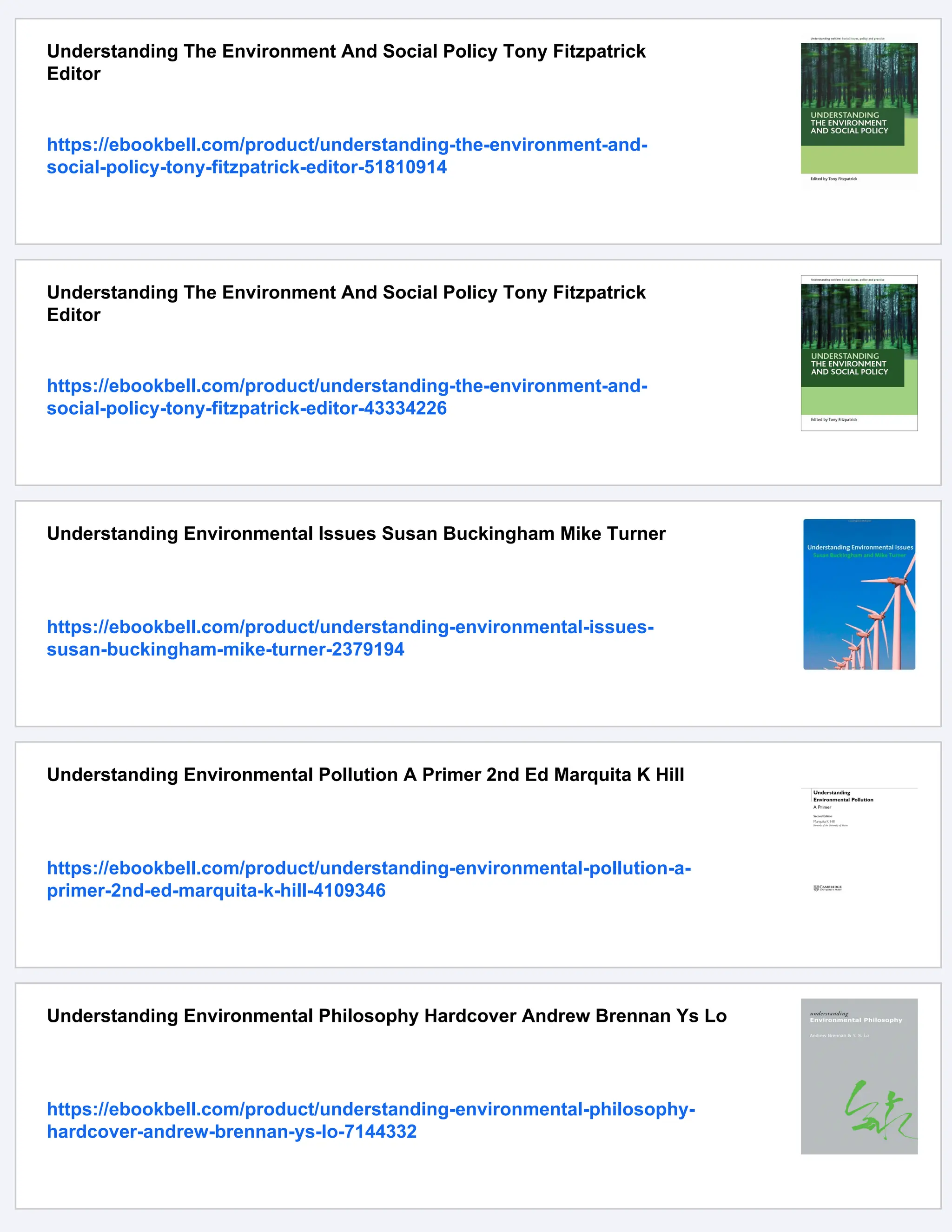Select the second card's Tony Fitzpatrick Editor title

[346, 304]
